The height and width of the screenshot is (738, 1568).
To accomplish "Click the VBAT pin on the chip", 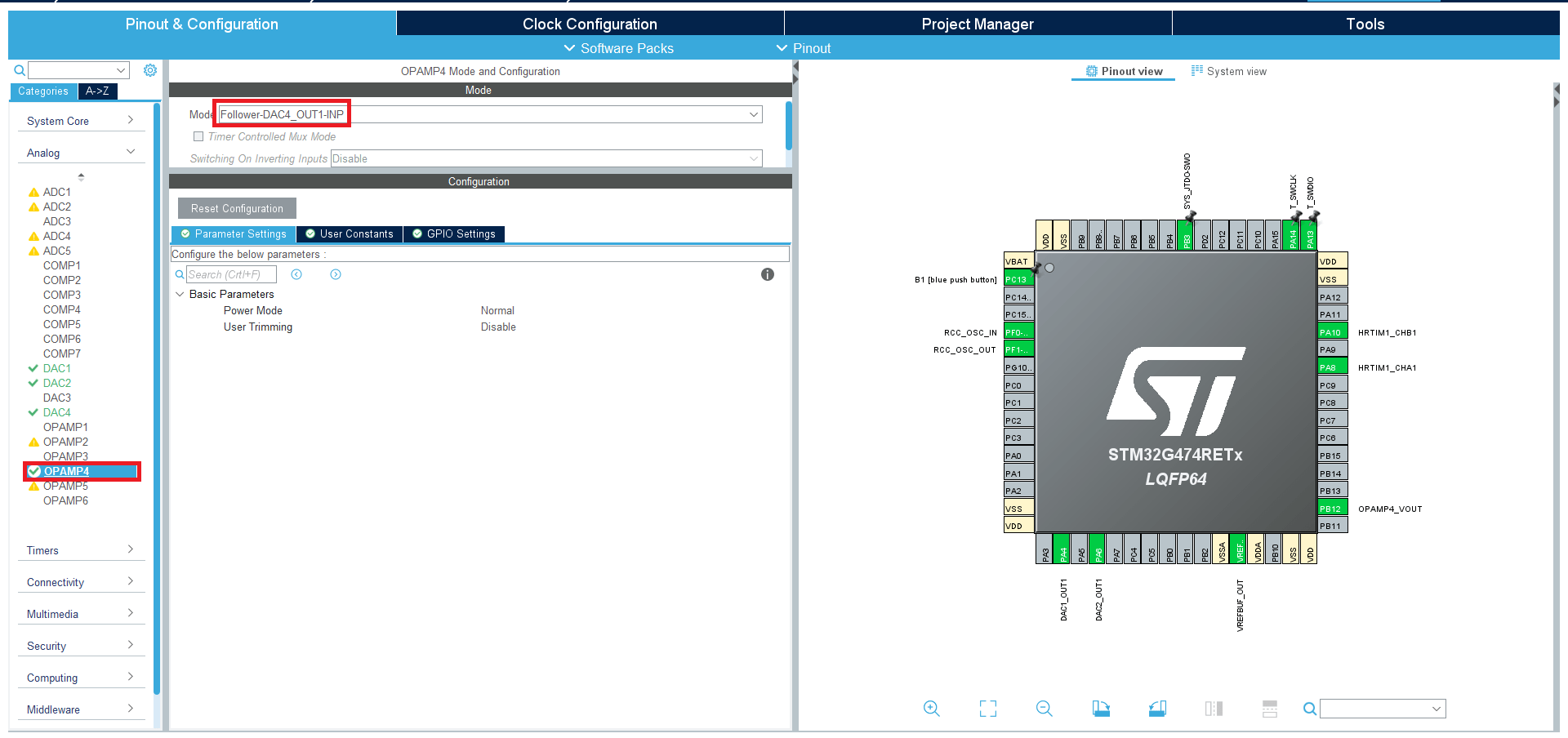I will (x=1019, y=261).
